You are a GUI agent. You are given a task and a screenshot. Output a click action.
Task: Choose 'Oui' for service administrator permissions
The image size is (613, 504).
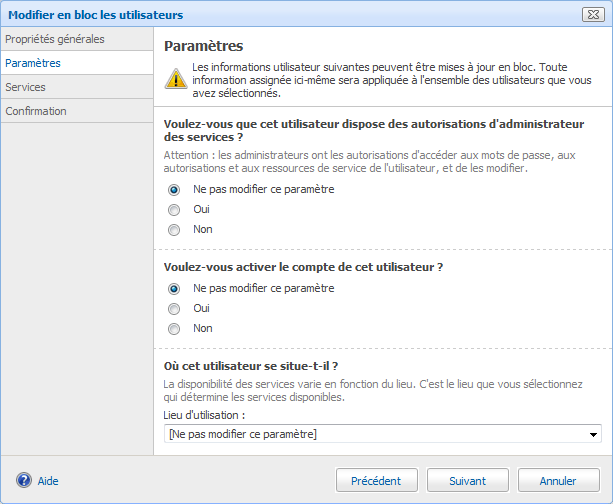[x=174, y=210]
